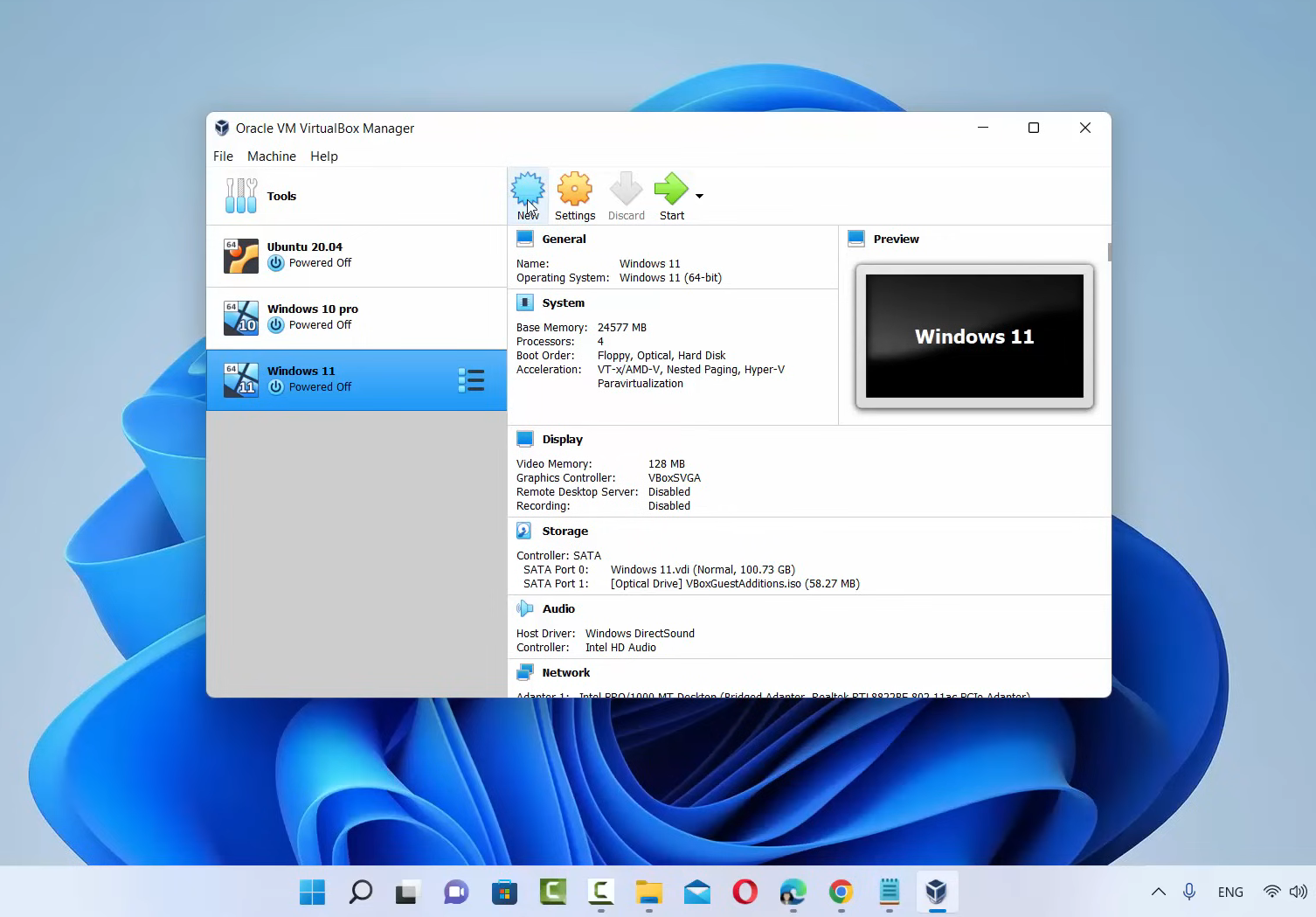Launch Opera browser from the taskbar
The width and height of the screenshot is (1316, 917).
pos(745,892)
